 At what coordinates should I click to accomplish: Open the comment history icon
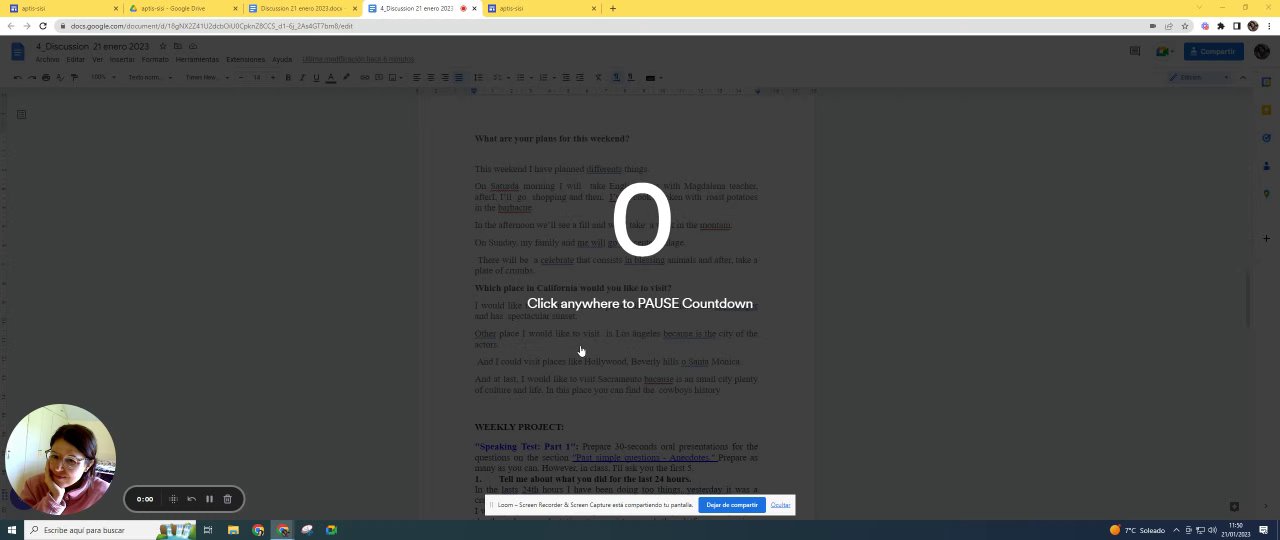(1134, 51)
